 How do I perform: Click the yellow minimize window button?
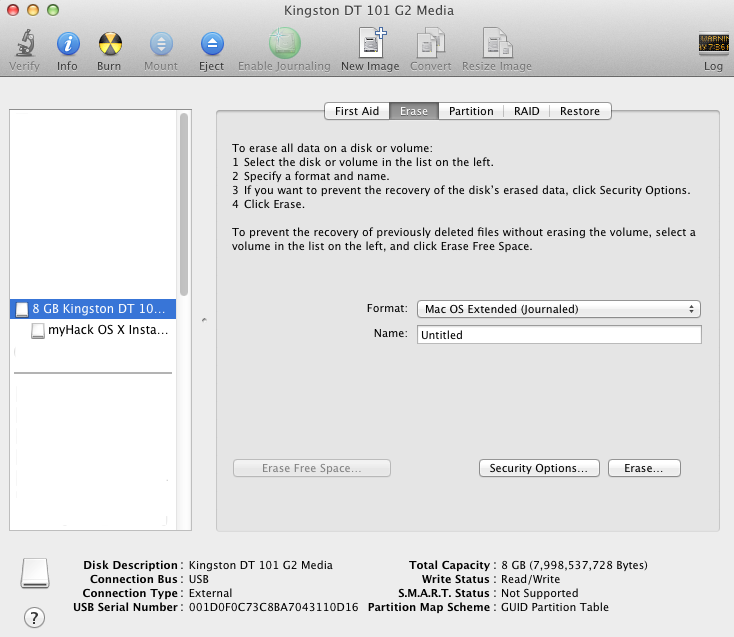(x=33, y=10)
